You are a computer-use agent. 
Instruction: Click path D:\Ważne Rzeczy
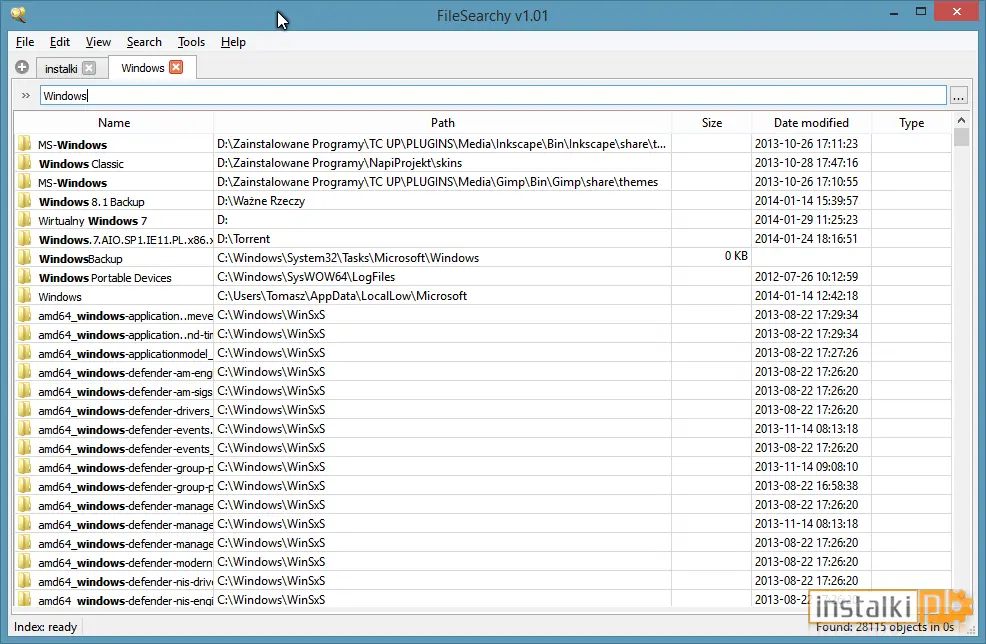pos(261,201)
